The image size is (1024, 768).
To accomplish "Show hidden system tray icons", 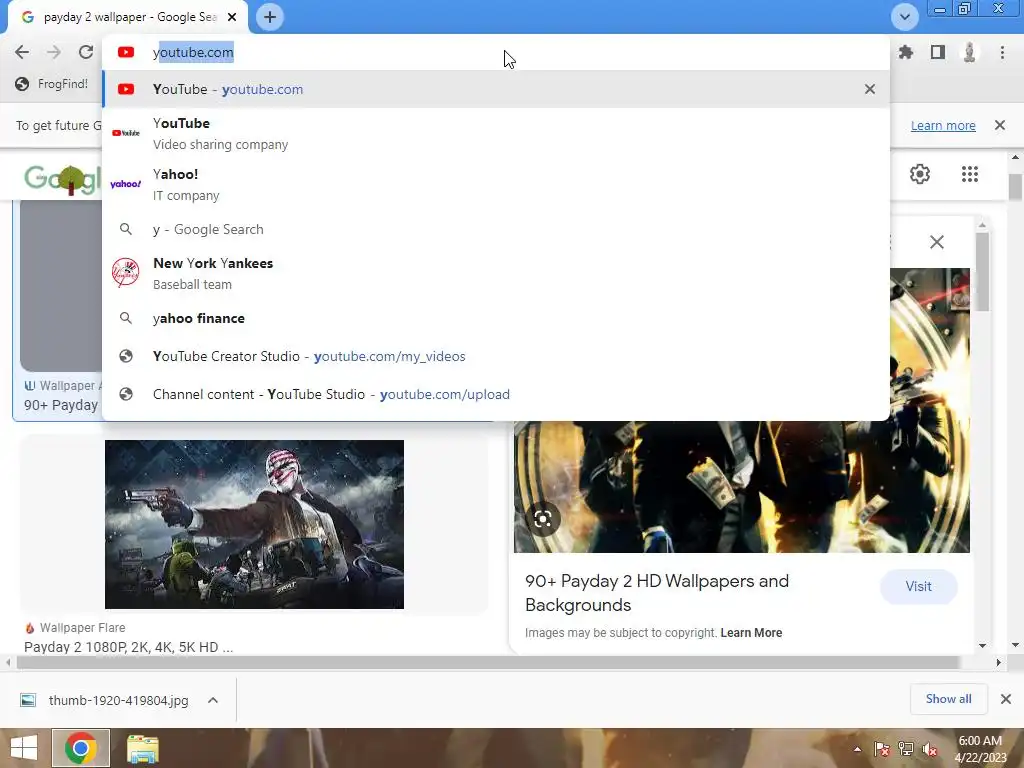I will click(857, 749).
